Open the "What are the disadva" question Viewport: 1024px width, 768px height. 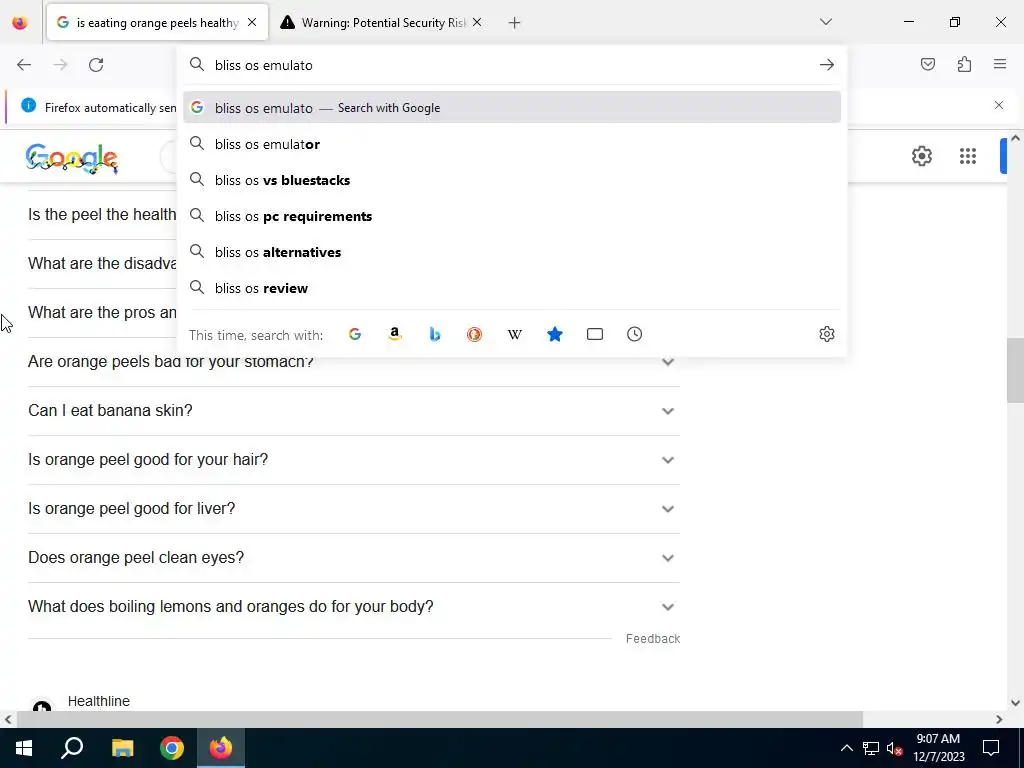tap(102, 263)
